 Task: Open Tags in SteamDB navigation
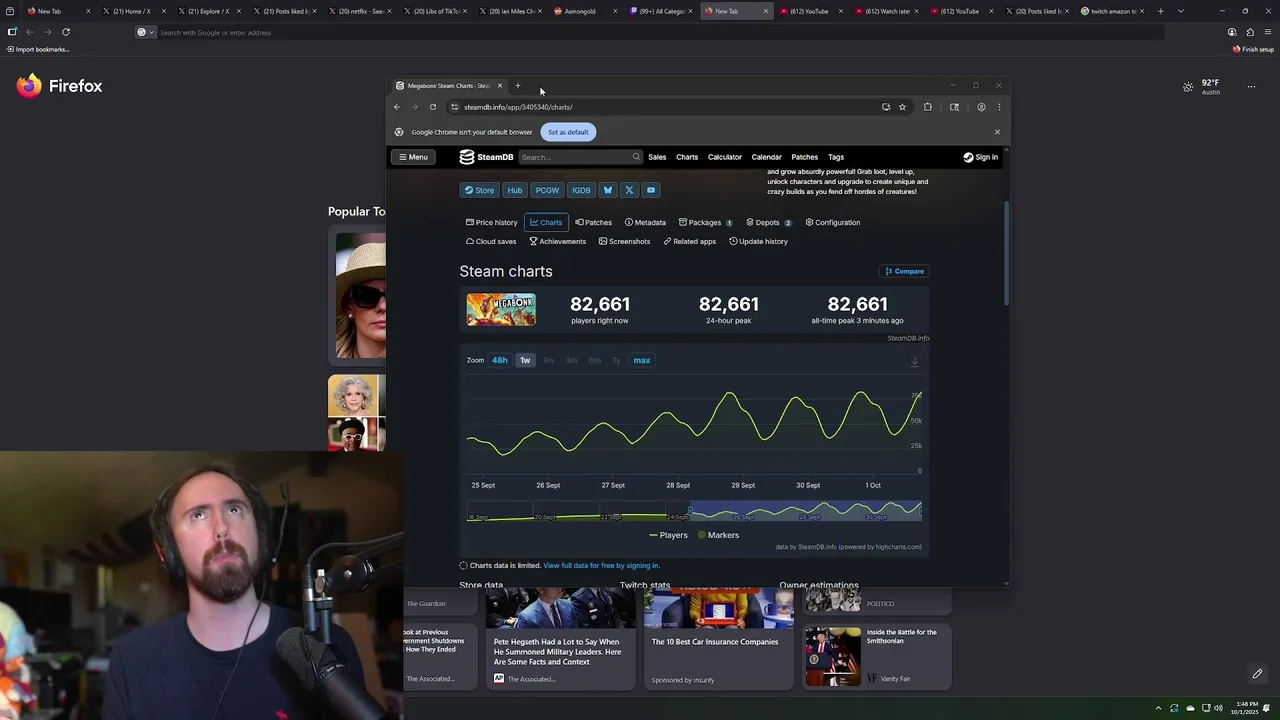(836, 157)
